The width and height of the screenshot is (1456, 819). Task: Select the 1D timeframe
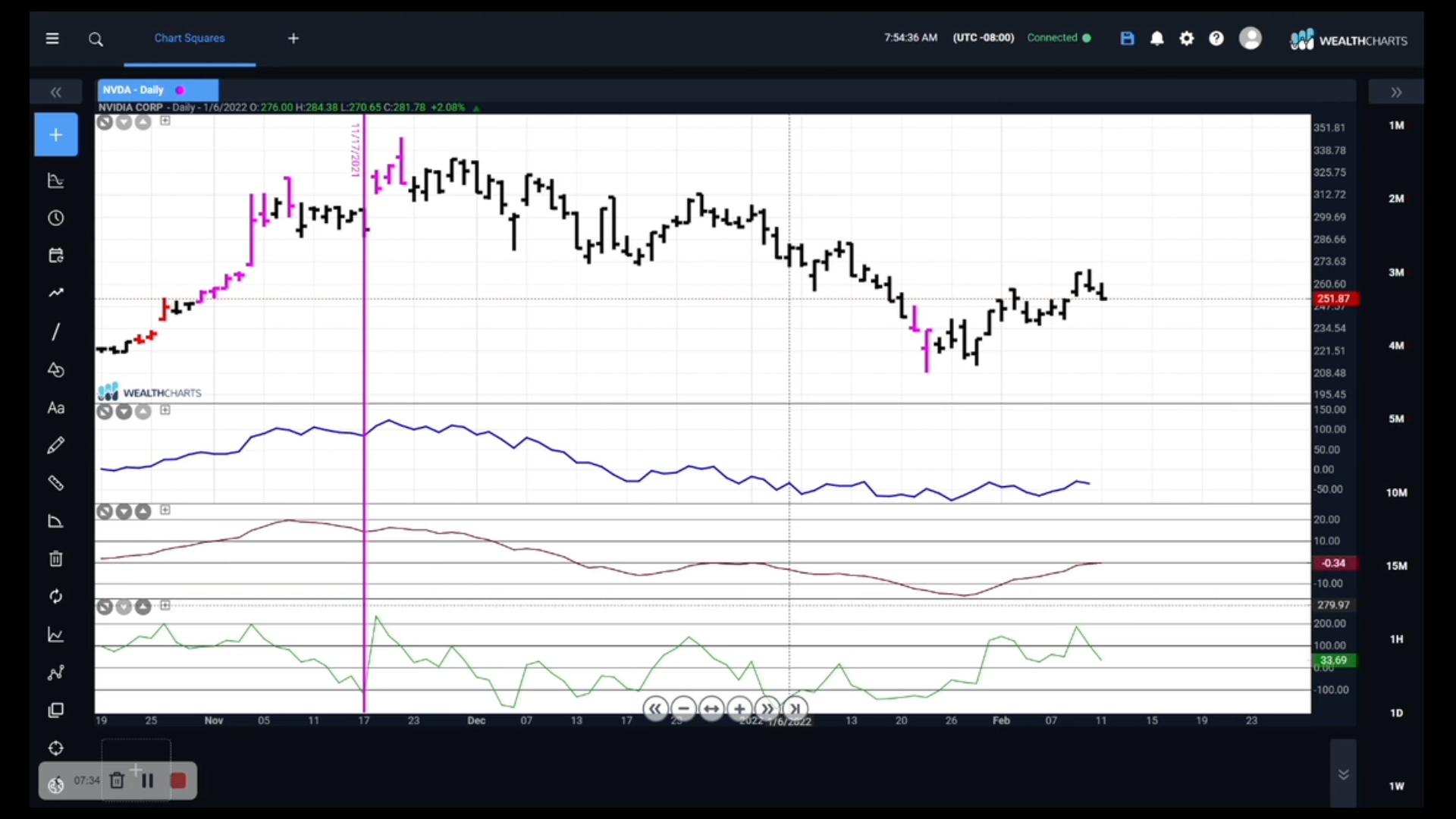point(1396,713)
